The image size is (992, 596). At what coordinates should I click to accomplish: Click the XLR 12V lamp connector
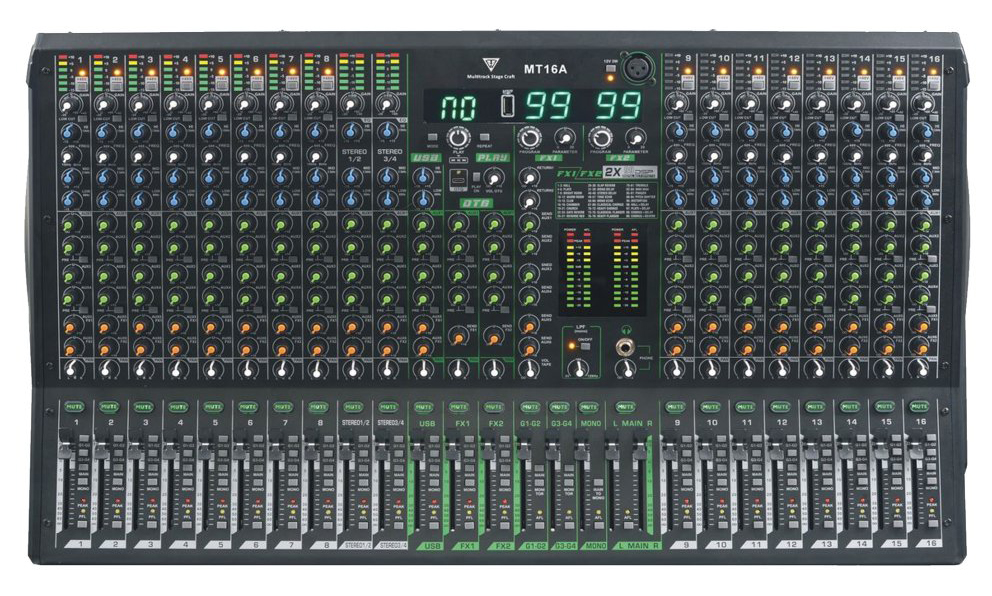(637, 72)
